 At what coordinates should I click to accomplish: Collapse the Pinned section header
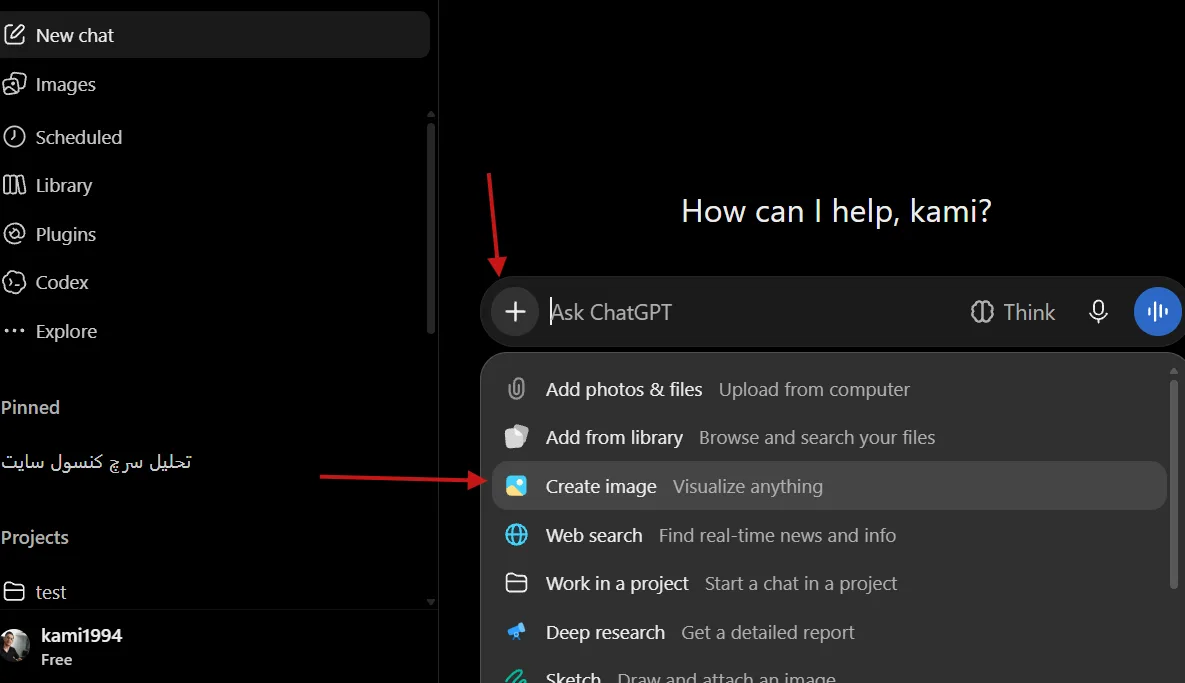click(x=30, y=407)
